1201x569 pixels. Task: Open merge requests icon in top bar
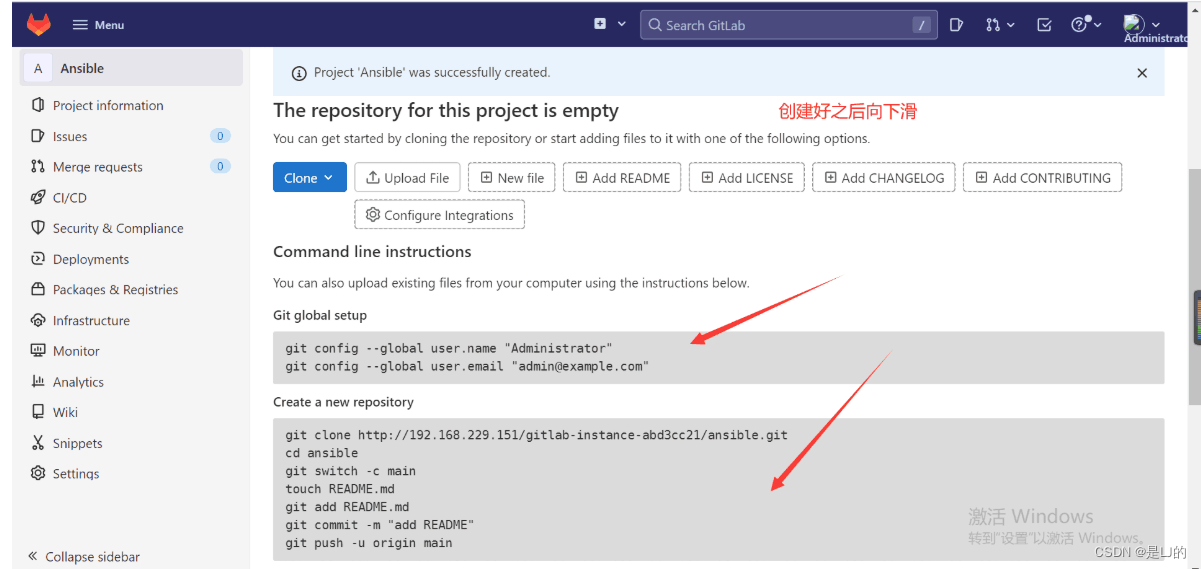[x=992, y=25]
